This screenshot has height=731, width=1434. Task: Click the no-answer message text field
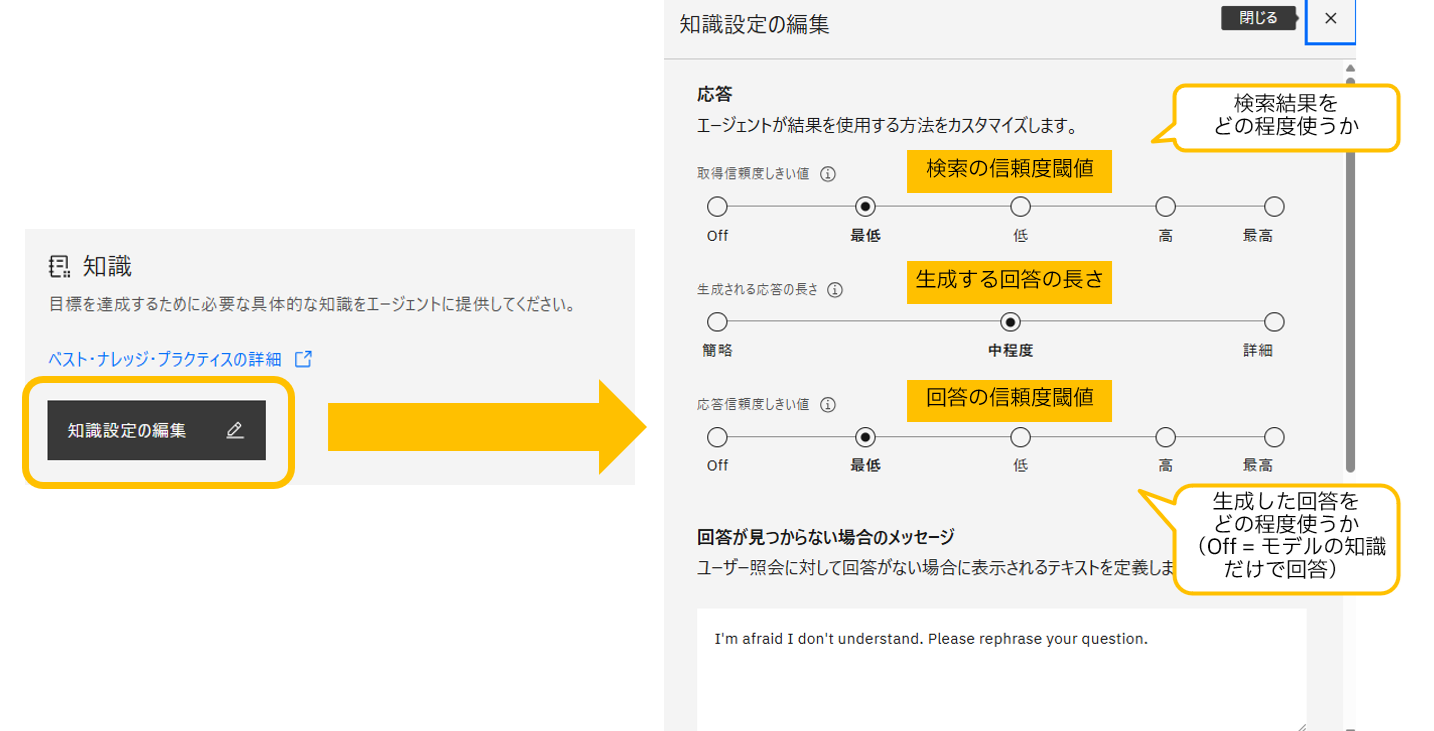coord(1001,668)
